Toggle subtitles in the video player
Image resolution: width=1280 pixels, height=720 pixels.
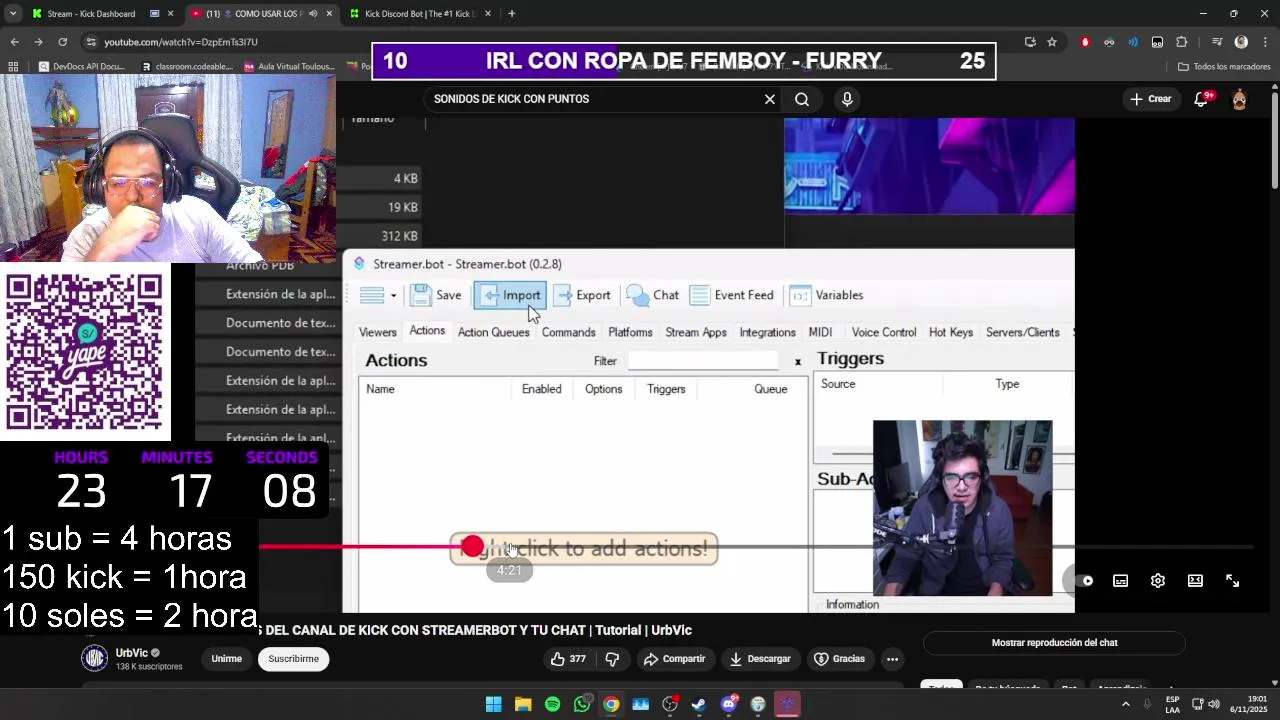[x=1121, y=581]
